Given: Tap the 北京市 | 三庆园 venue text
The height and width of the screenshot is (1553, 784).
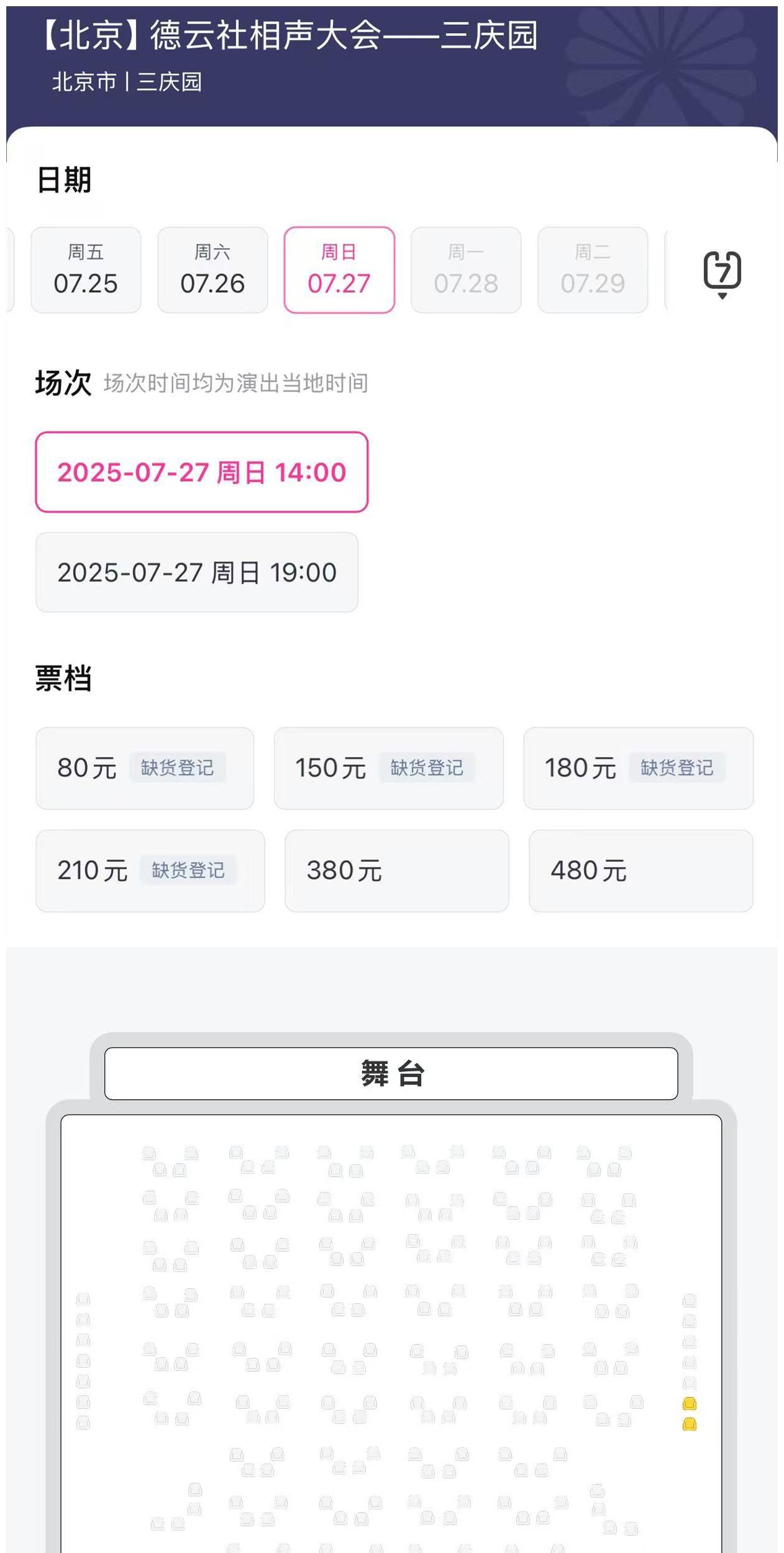Looking at the screenshot, I should coord(127,82).
